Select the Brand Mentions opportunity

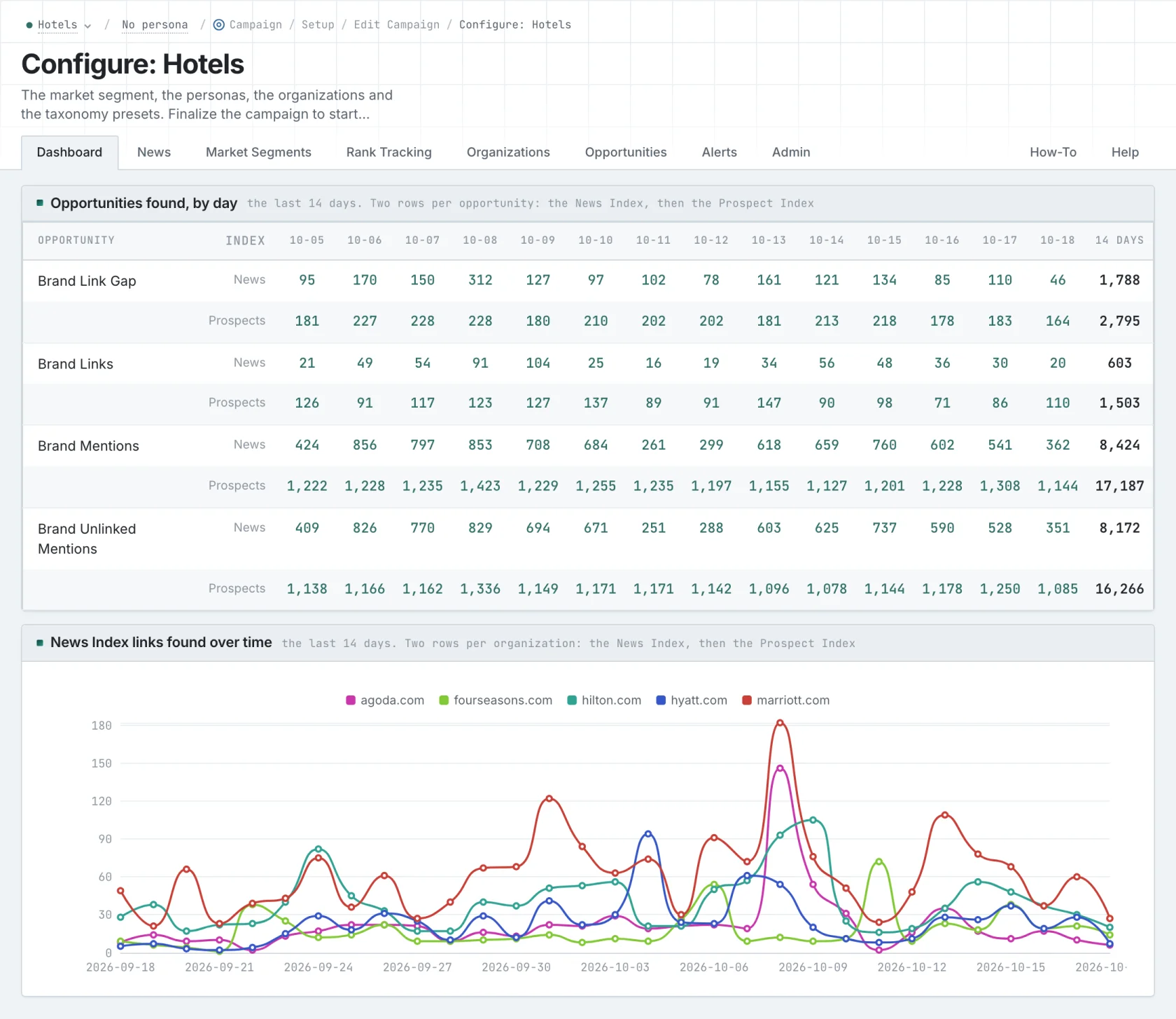[88, 446]
